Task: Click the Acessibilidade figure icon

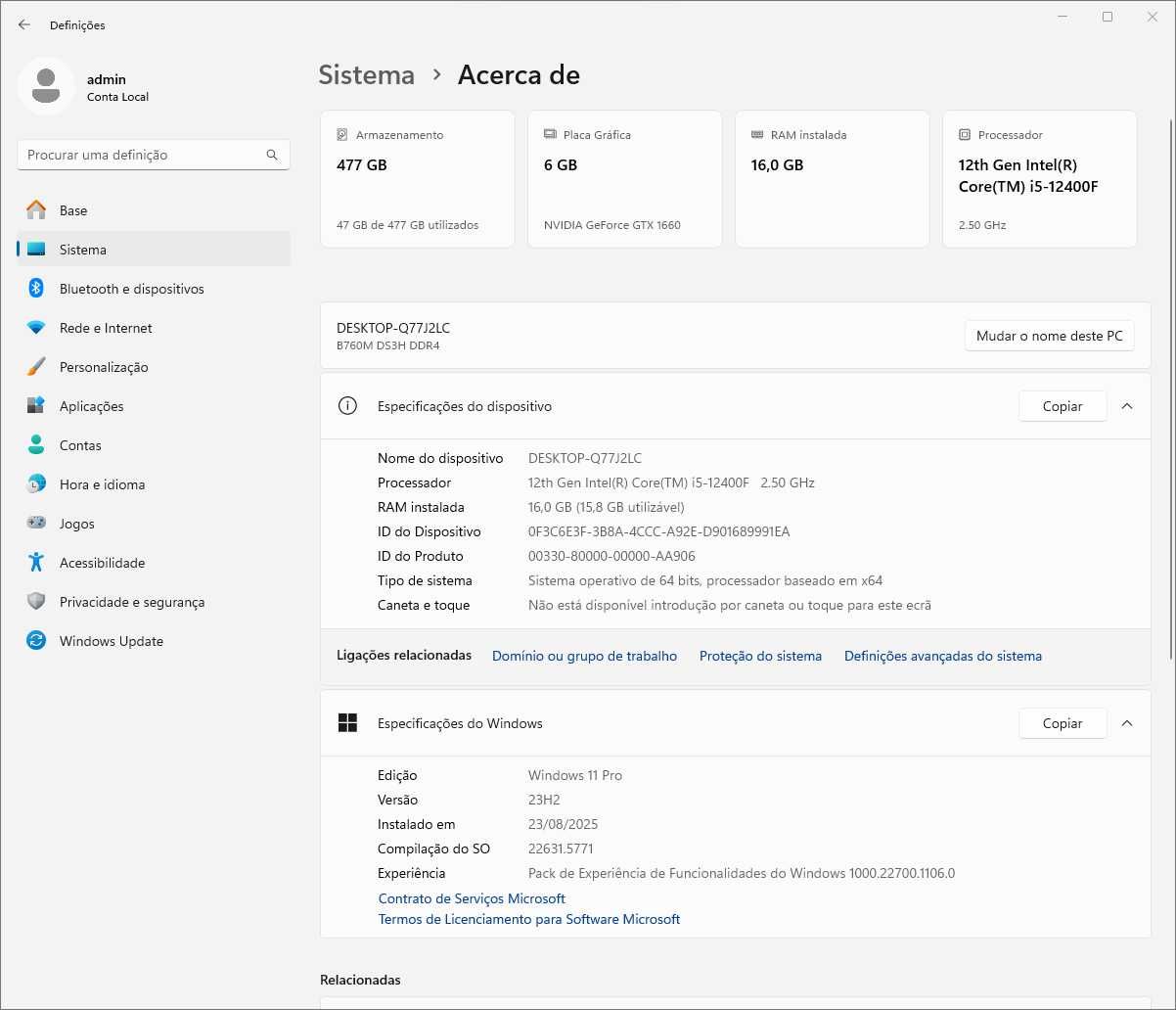Action: [x=36, y=563]
